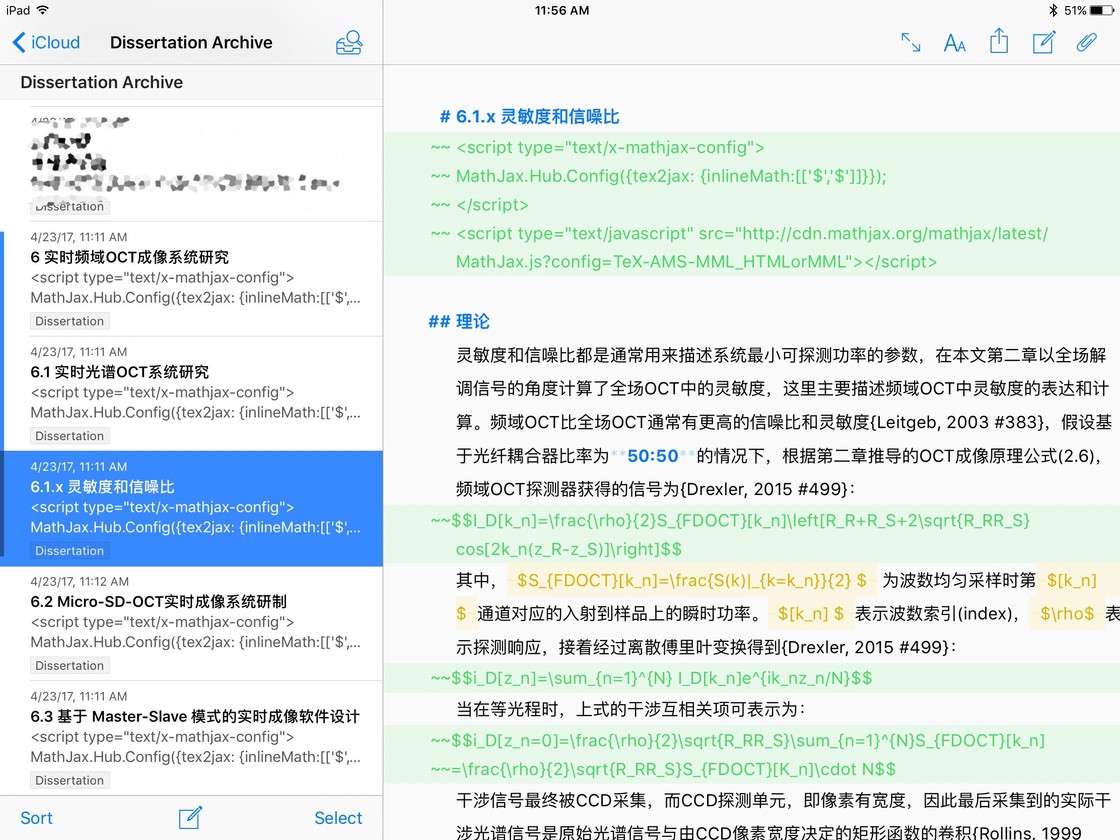
Task: Tap the Bluetooth status icon
Action: (1053, 10)
